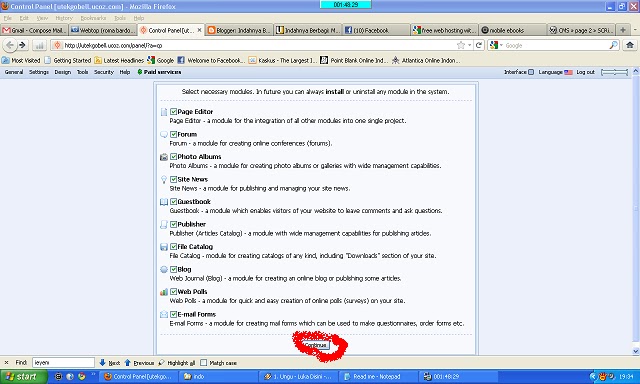
Task: Open the Indo folder in the taskbar
Action: (218, 377)
